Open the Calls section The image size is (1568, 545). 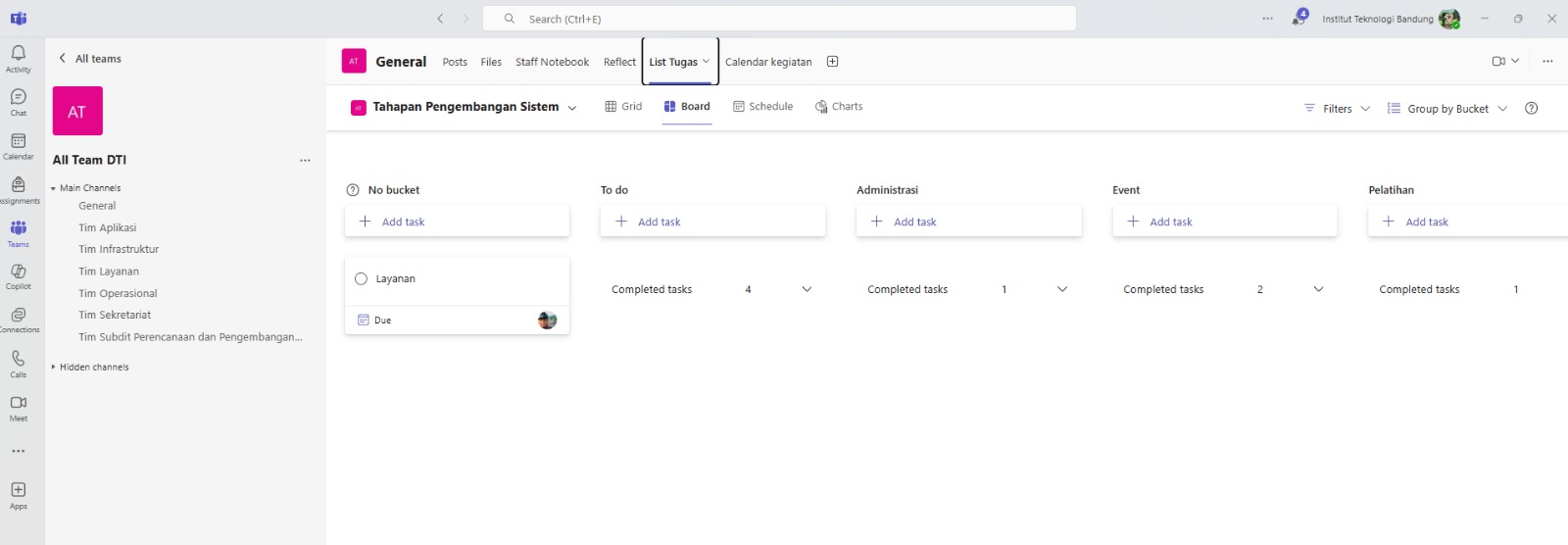18,363
